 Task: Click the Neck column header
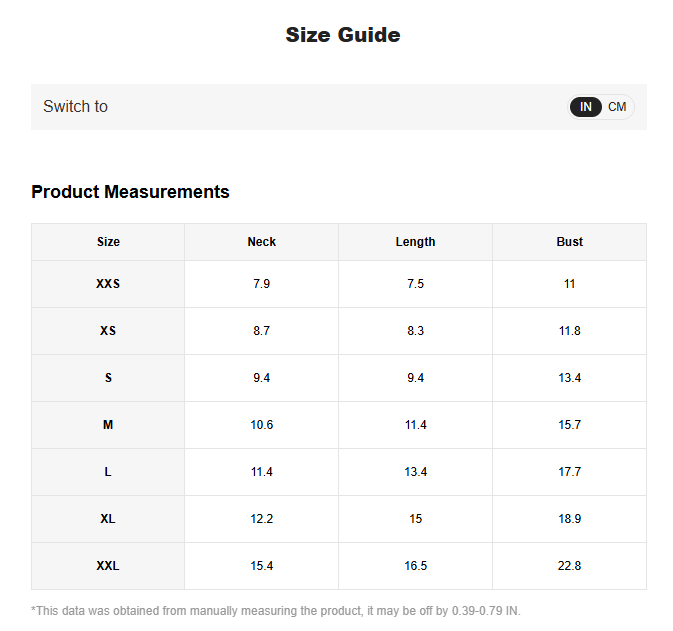tap(262, 242)
